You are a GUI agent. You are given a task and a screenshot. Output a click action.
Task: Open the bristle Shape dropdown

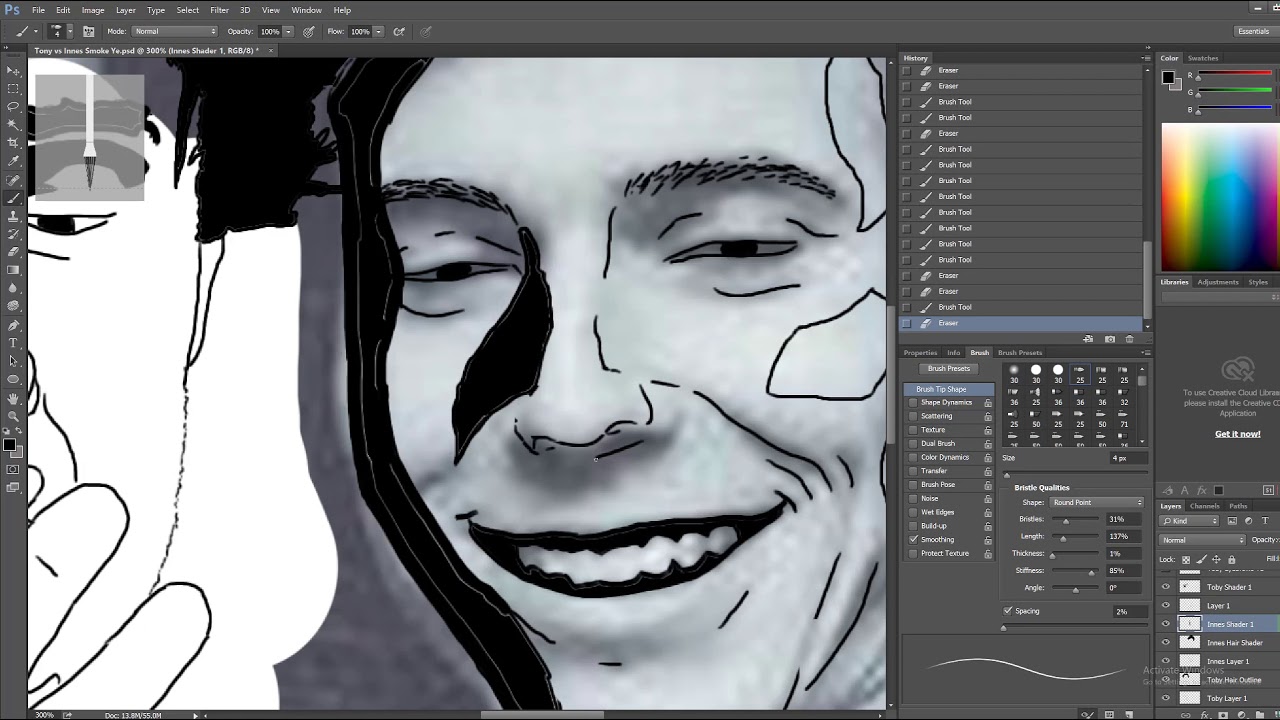[x=1097, y=502]
